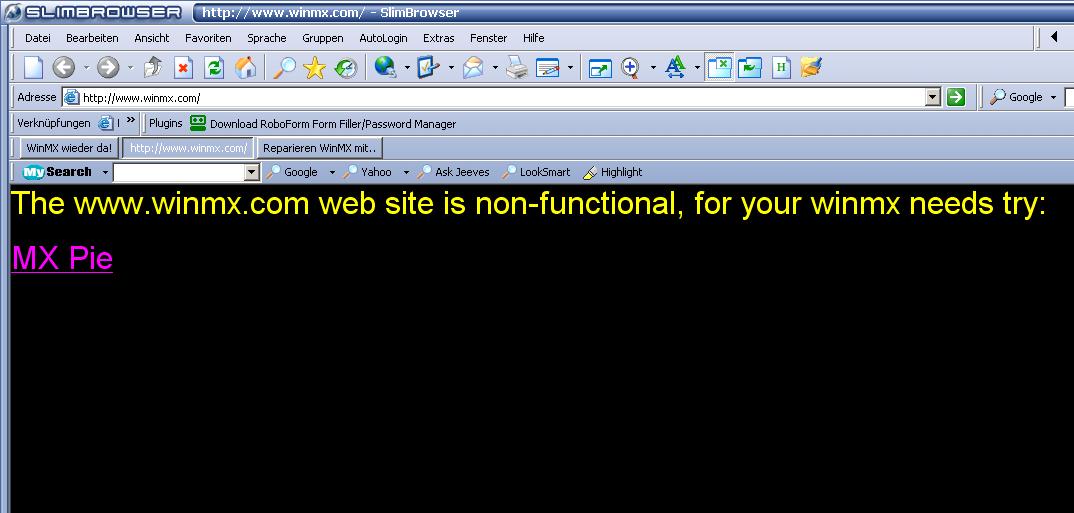
Task: Click the full screen window icon
Action: click(601, 67)
